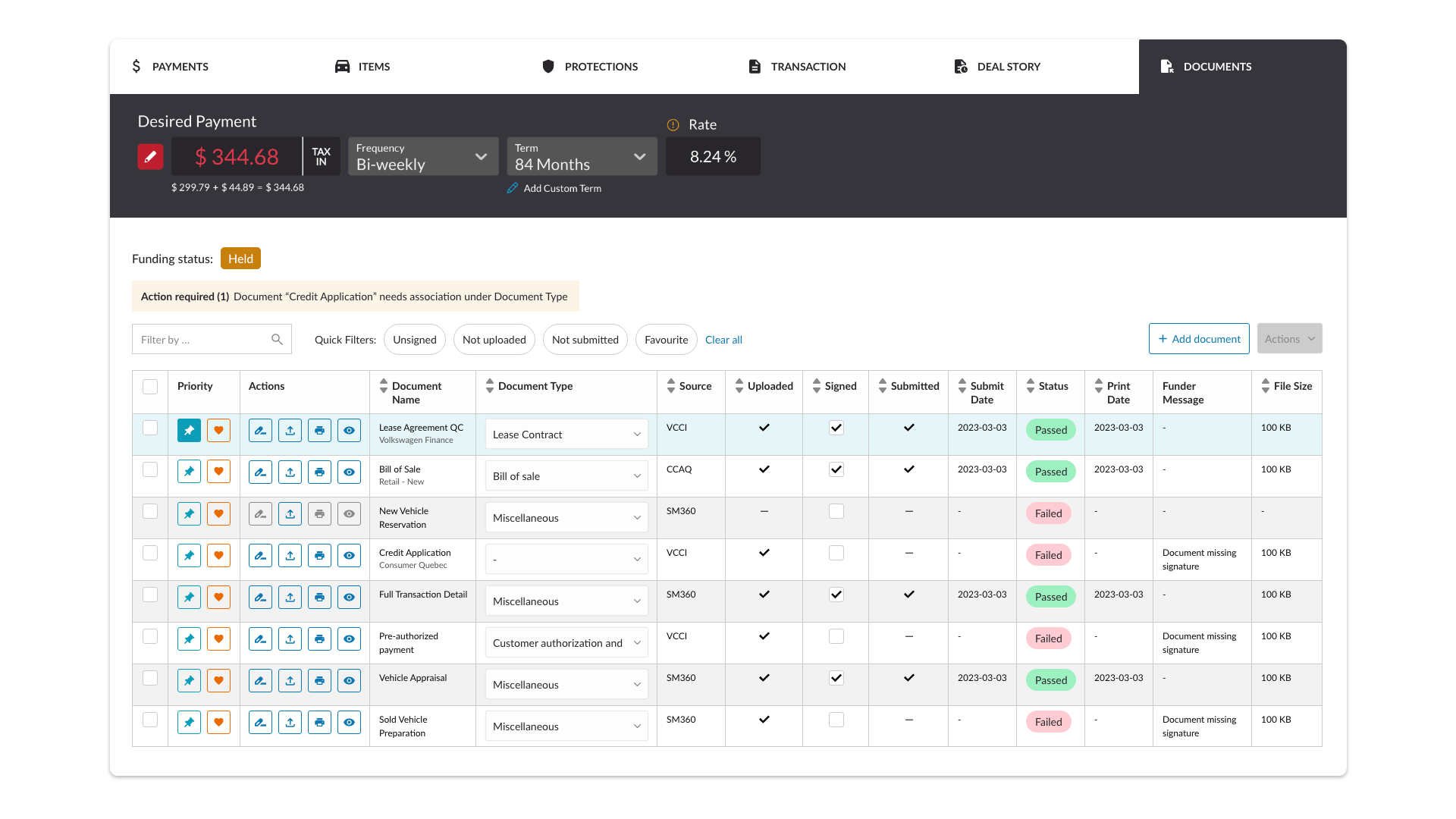1456x819 pixels.
Task: Click the Add document button
Action: pyautogui.click(x=1199, y=339)
